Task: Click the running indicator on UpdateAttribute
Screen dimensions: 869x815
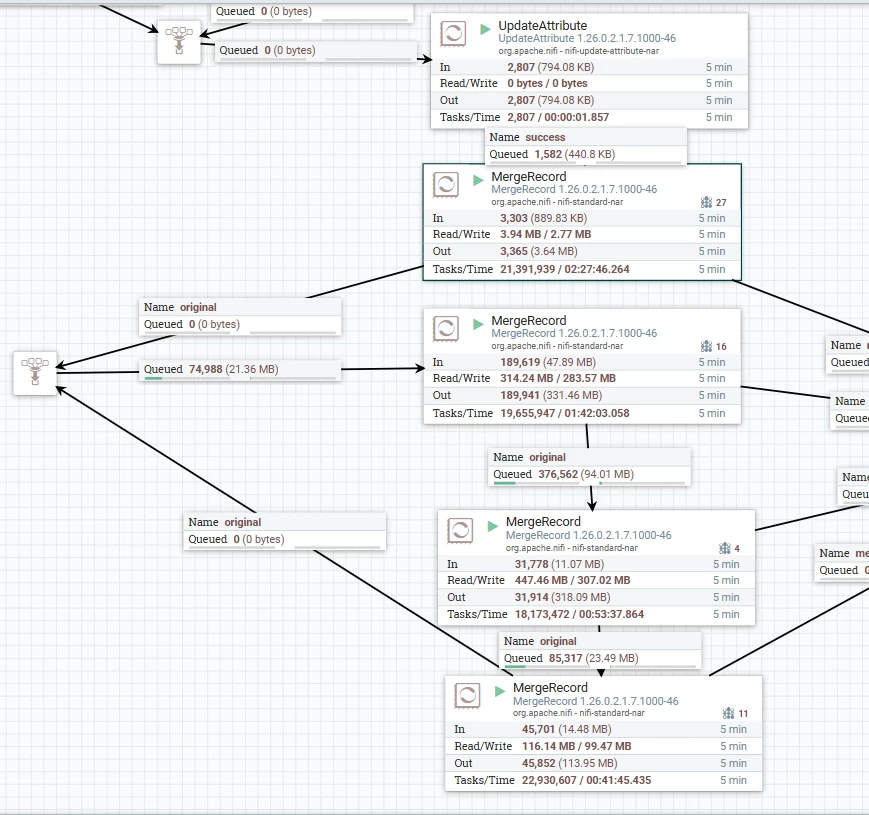Action: (485, 29)
